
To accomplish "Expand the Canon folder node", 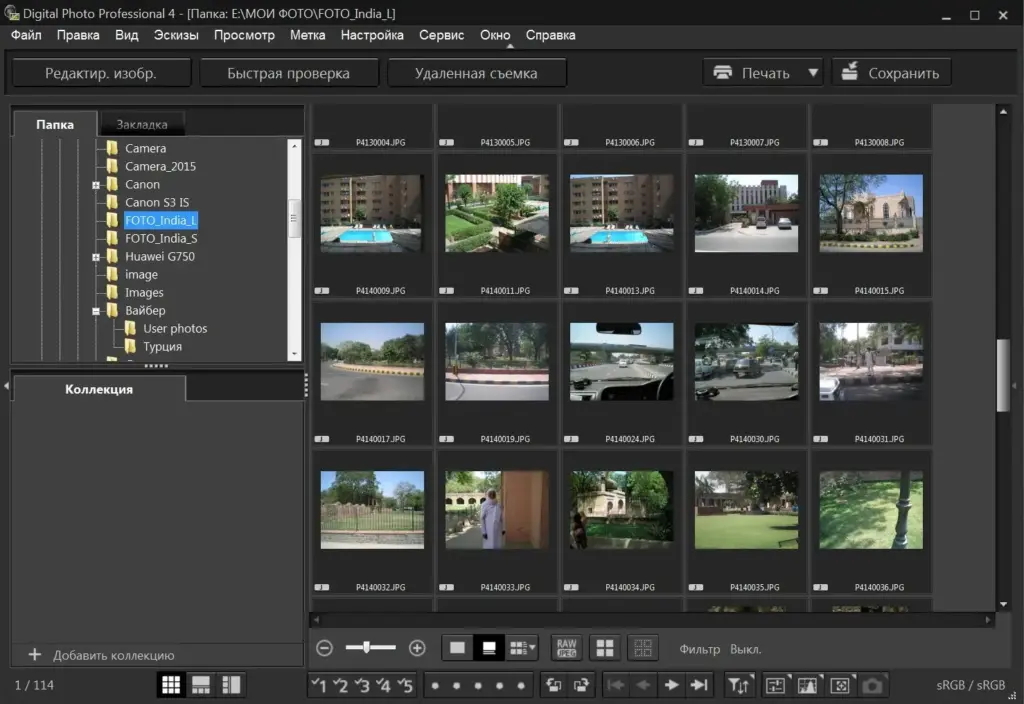I will tap(96, 185).
